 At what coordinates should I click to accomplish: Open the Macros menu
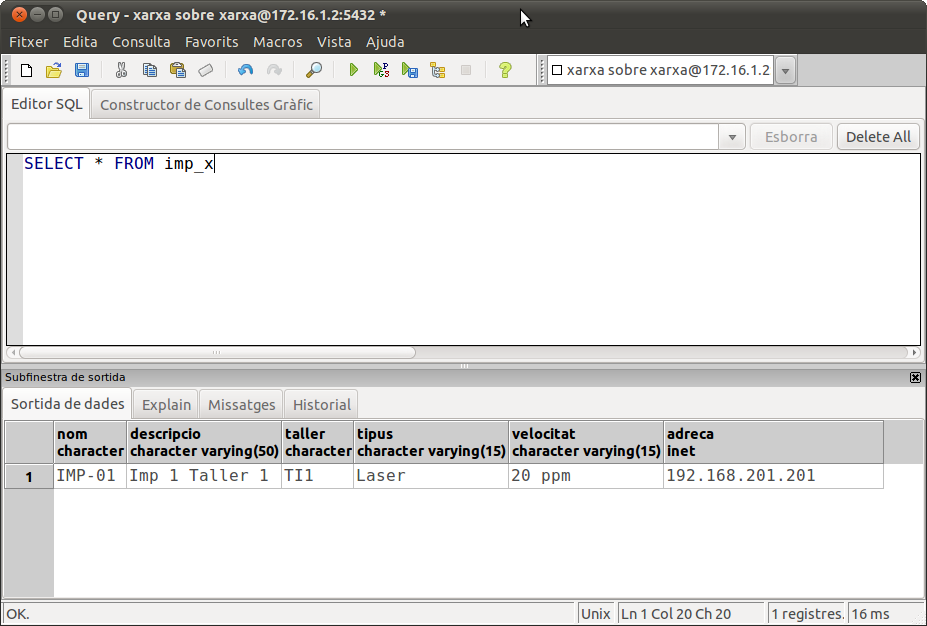277,42
